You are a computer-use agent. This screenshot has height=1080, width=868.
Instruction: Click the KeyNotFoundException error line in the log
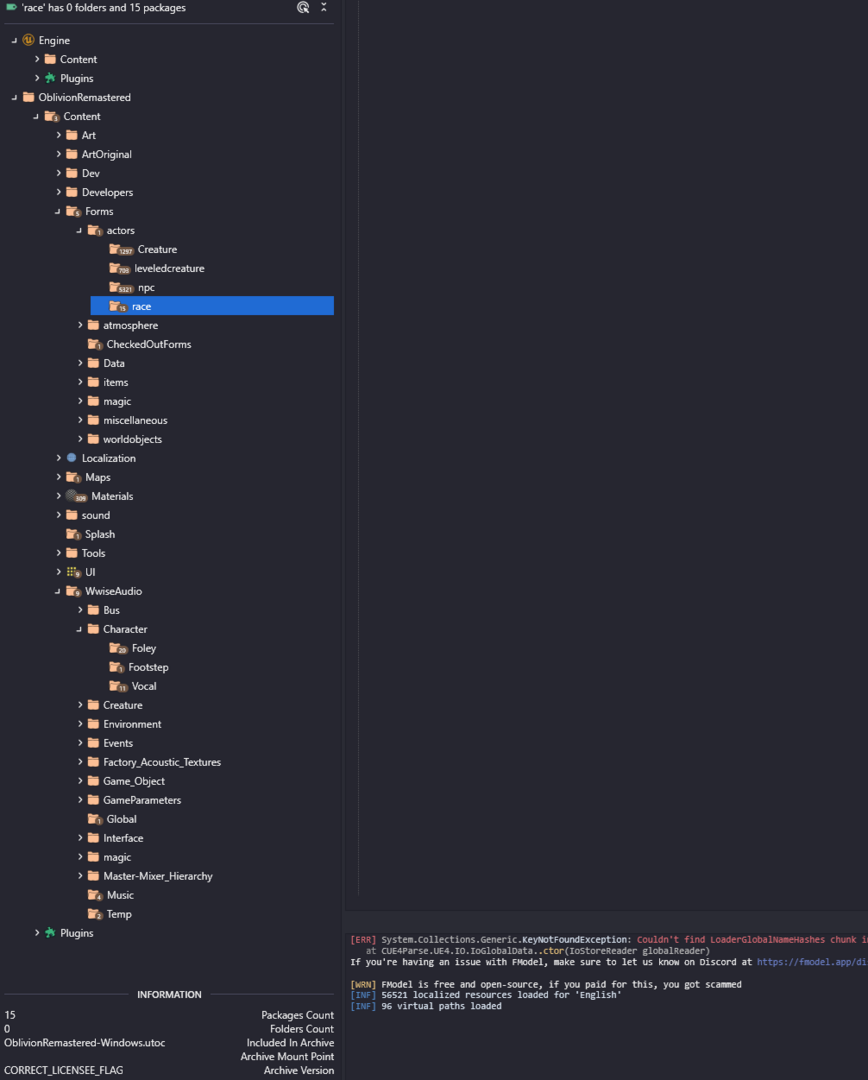(x=608, y=939)
